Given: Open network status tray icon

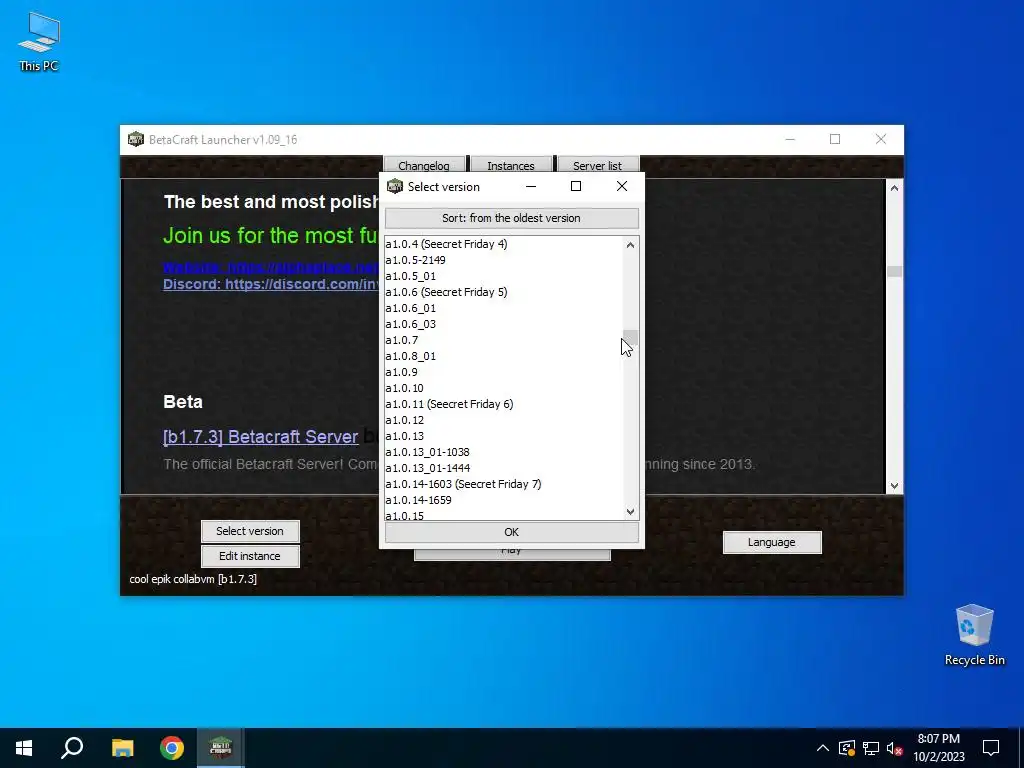Looking at the screenshot, I should [x=871, y=748].
